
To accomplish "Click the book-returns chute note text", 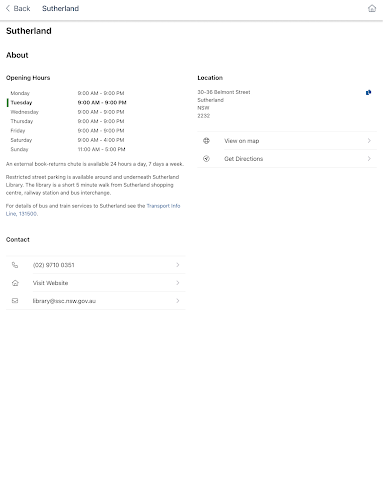I will click(95, 164).
